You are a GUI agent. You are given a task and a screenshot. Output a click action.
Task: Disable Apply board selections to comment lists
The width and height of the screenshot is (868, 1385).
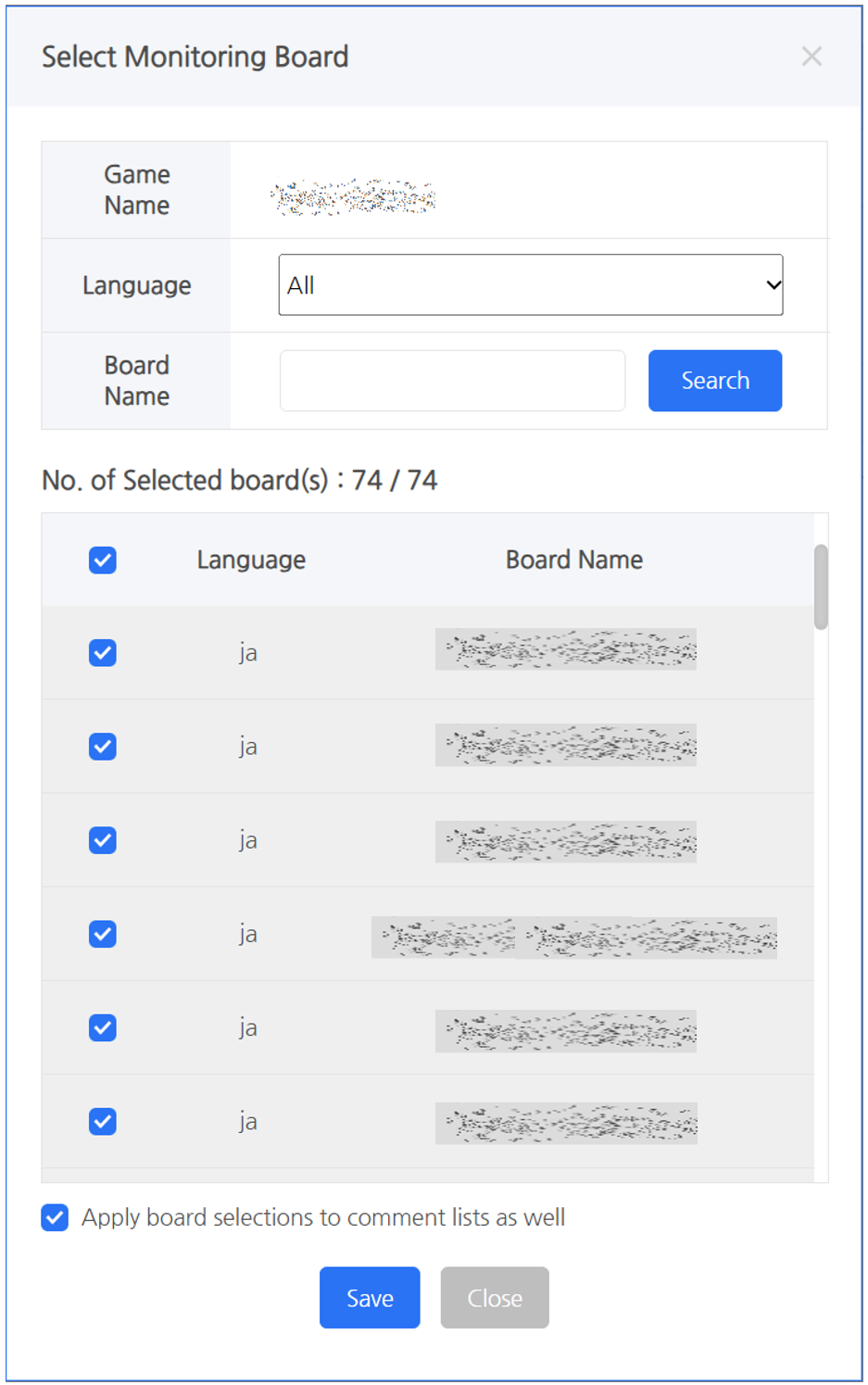56,1217
